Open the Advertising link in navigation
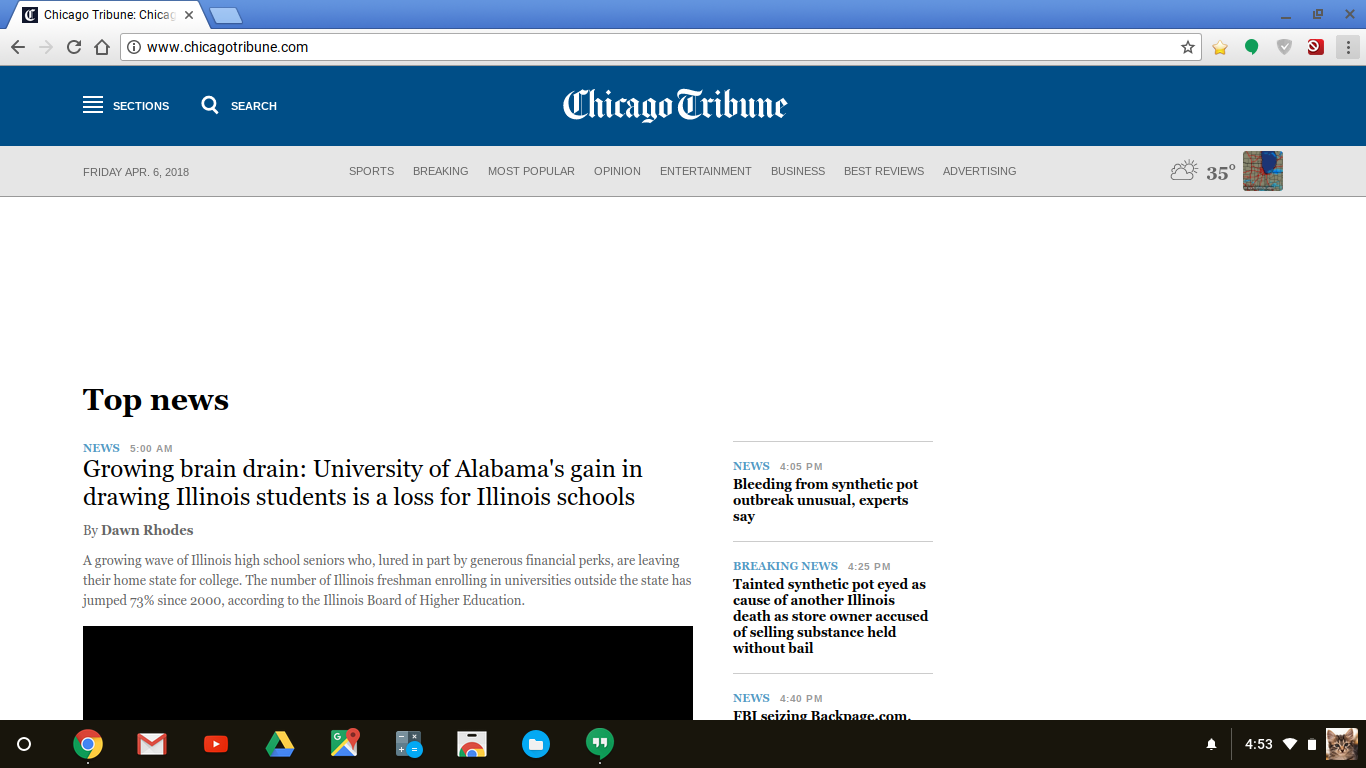This screenshot has width=1366, height=768. point(980,171)
